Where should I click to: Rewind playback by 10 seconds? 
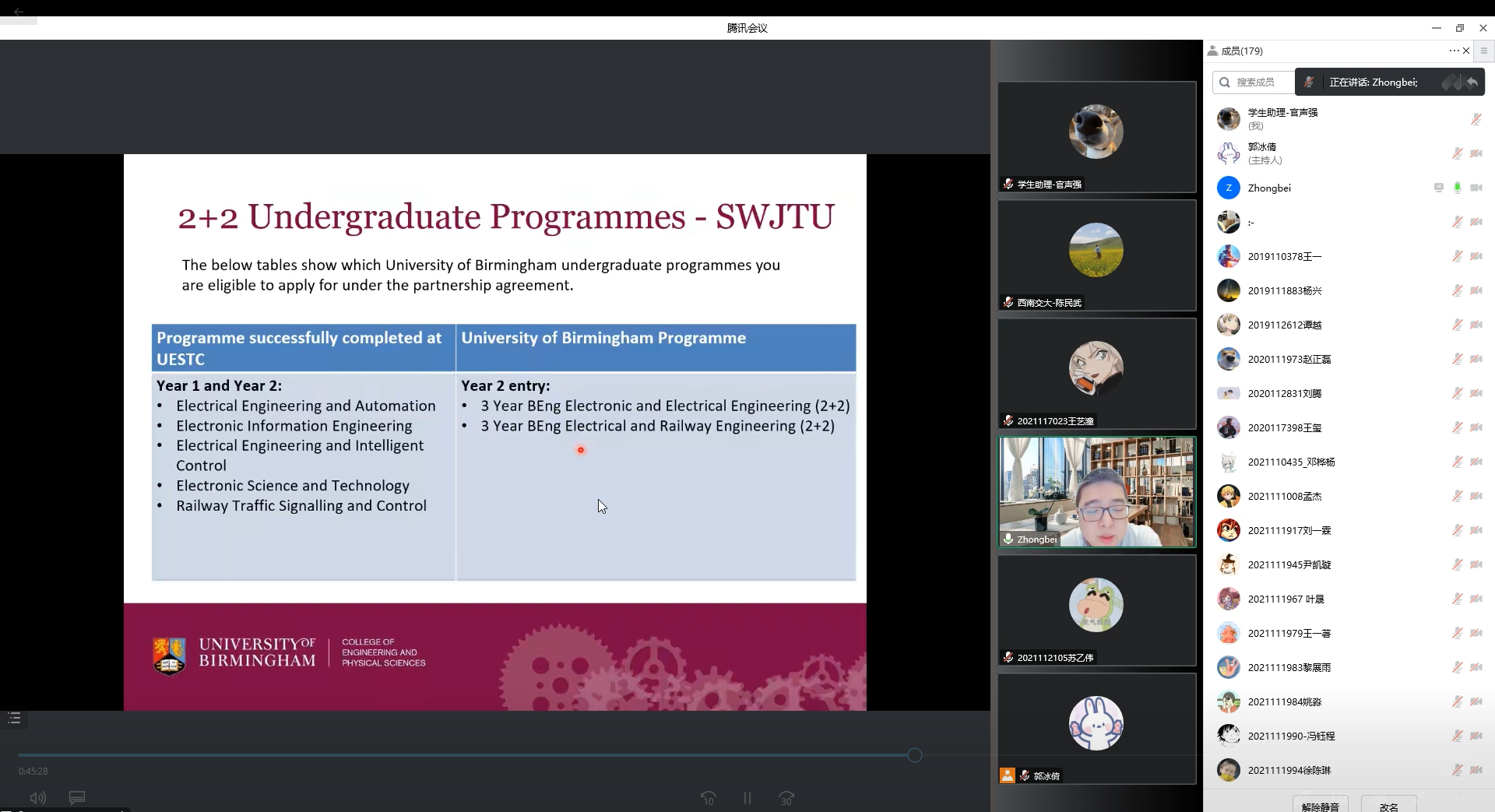tap(708, 798)
